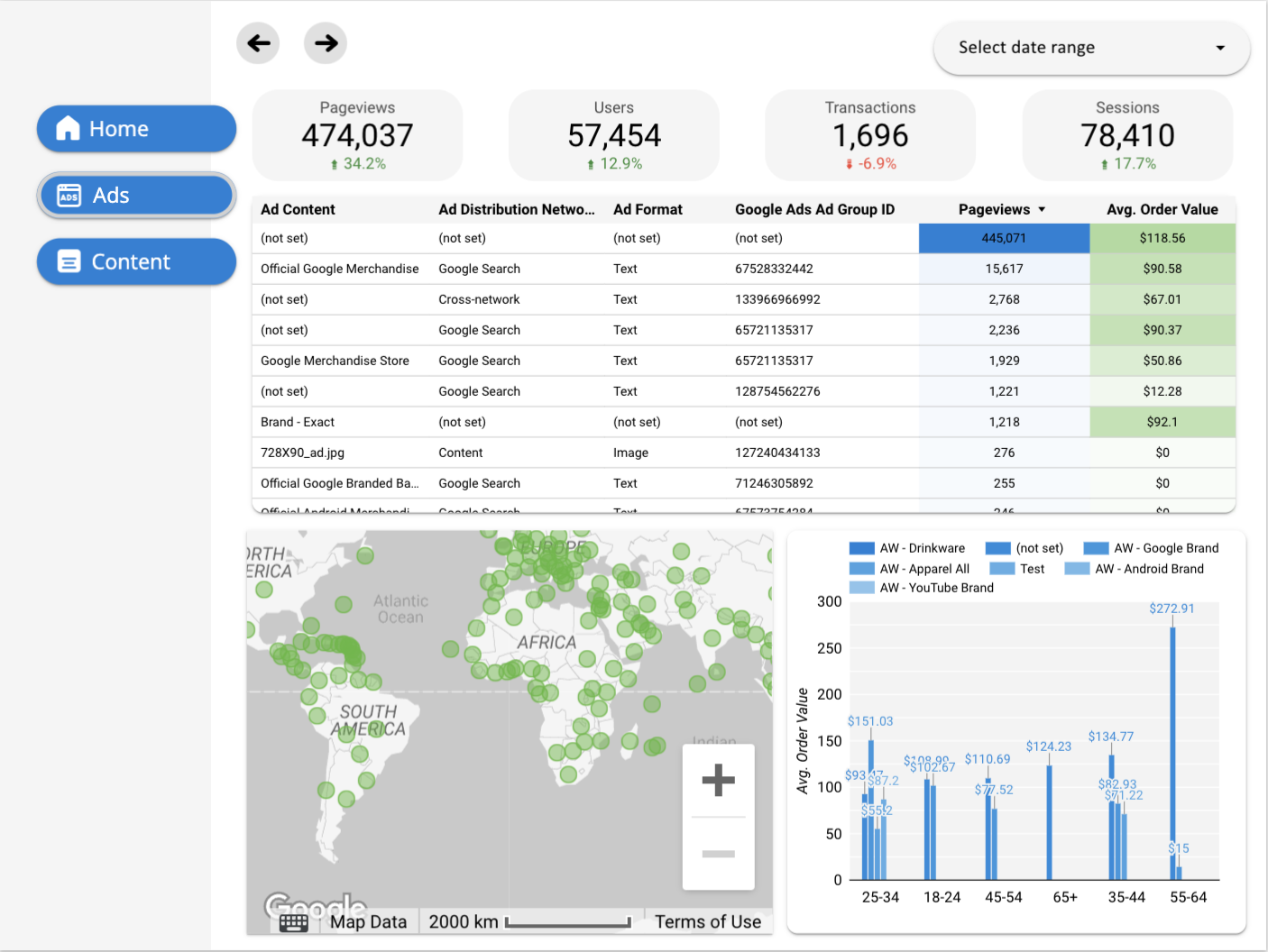The height and width of the screenshot is (952, 1268).
Task: Select the Official Google Branded Ba... cell
Action: click(x=340, y=483)
